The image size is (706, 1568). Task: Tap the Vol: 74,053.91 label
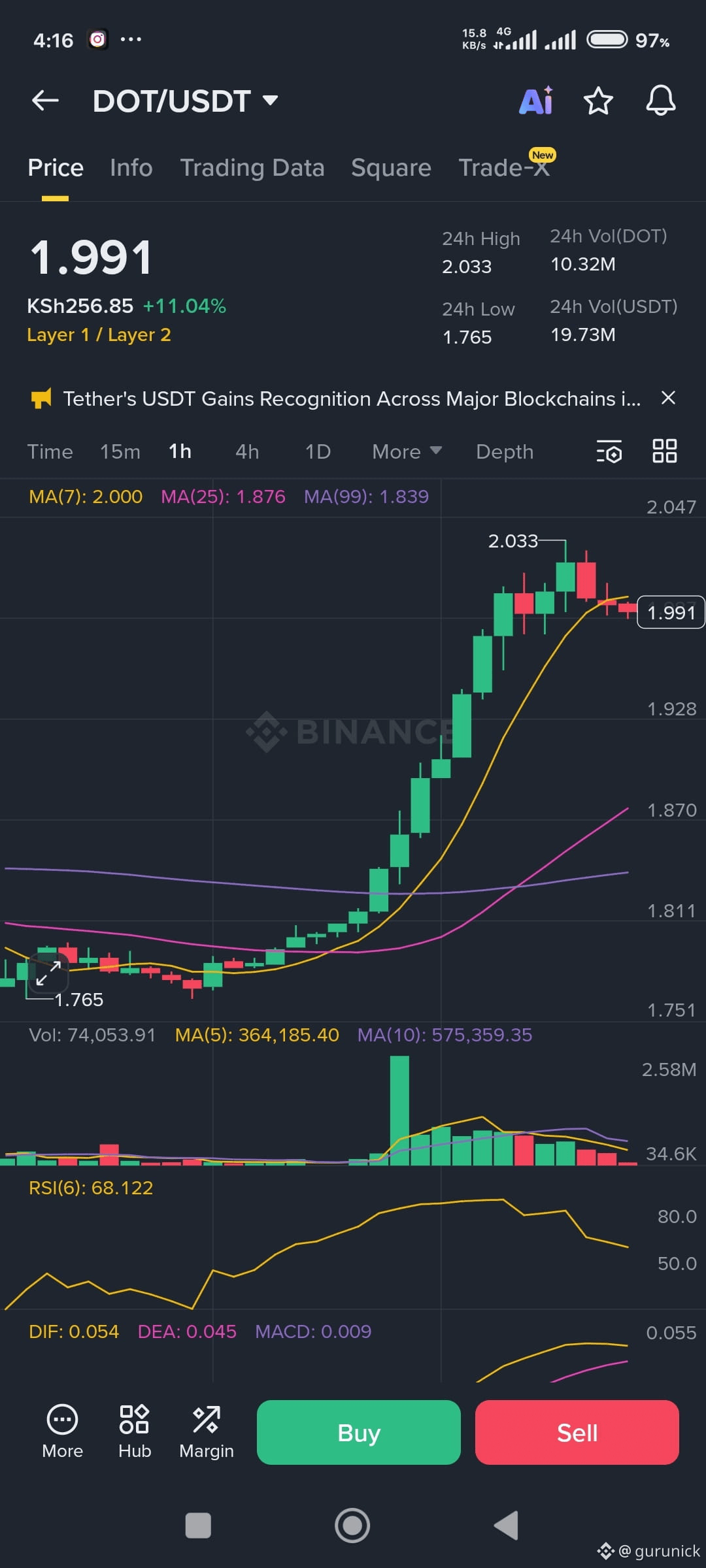pos(92,1035)
